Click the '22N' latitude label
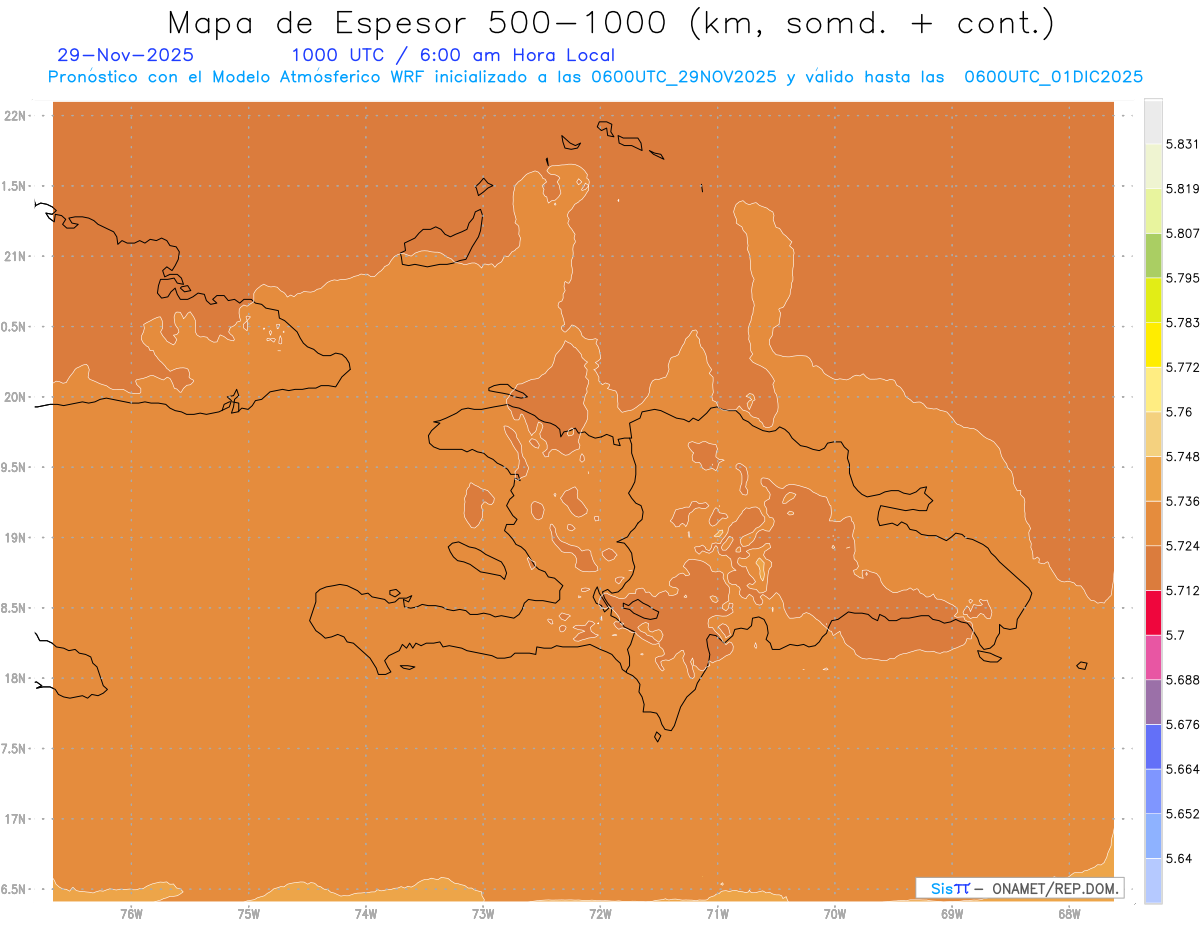This screenshot has height=927, width=1200. coord(16,116)
